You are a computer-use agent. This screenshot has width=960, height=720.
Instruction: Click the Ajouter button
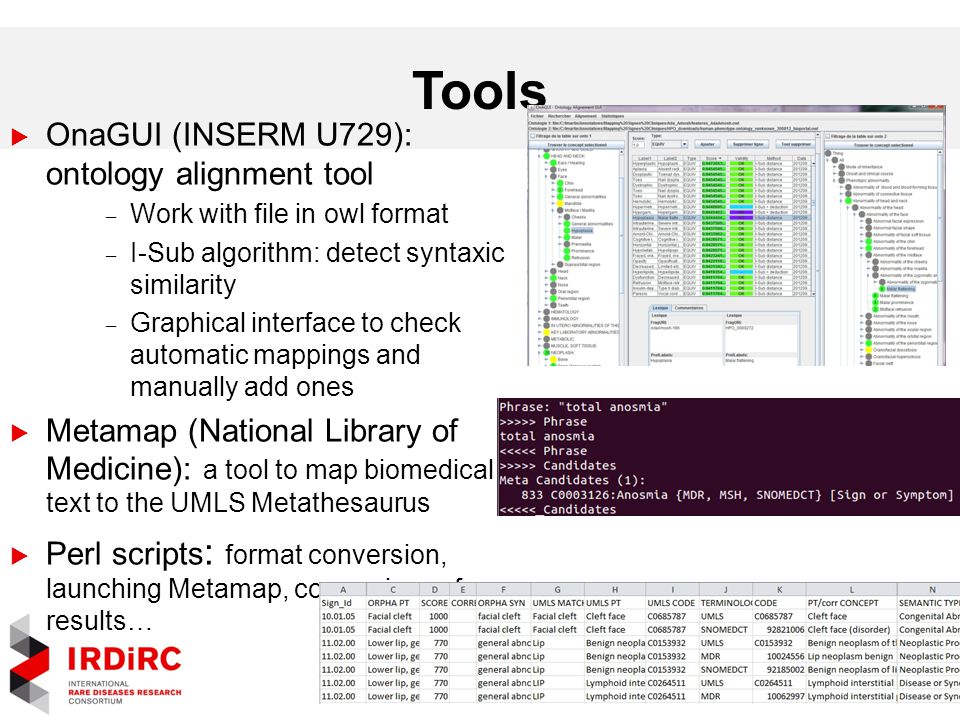coord(707,144)
